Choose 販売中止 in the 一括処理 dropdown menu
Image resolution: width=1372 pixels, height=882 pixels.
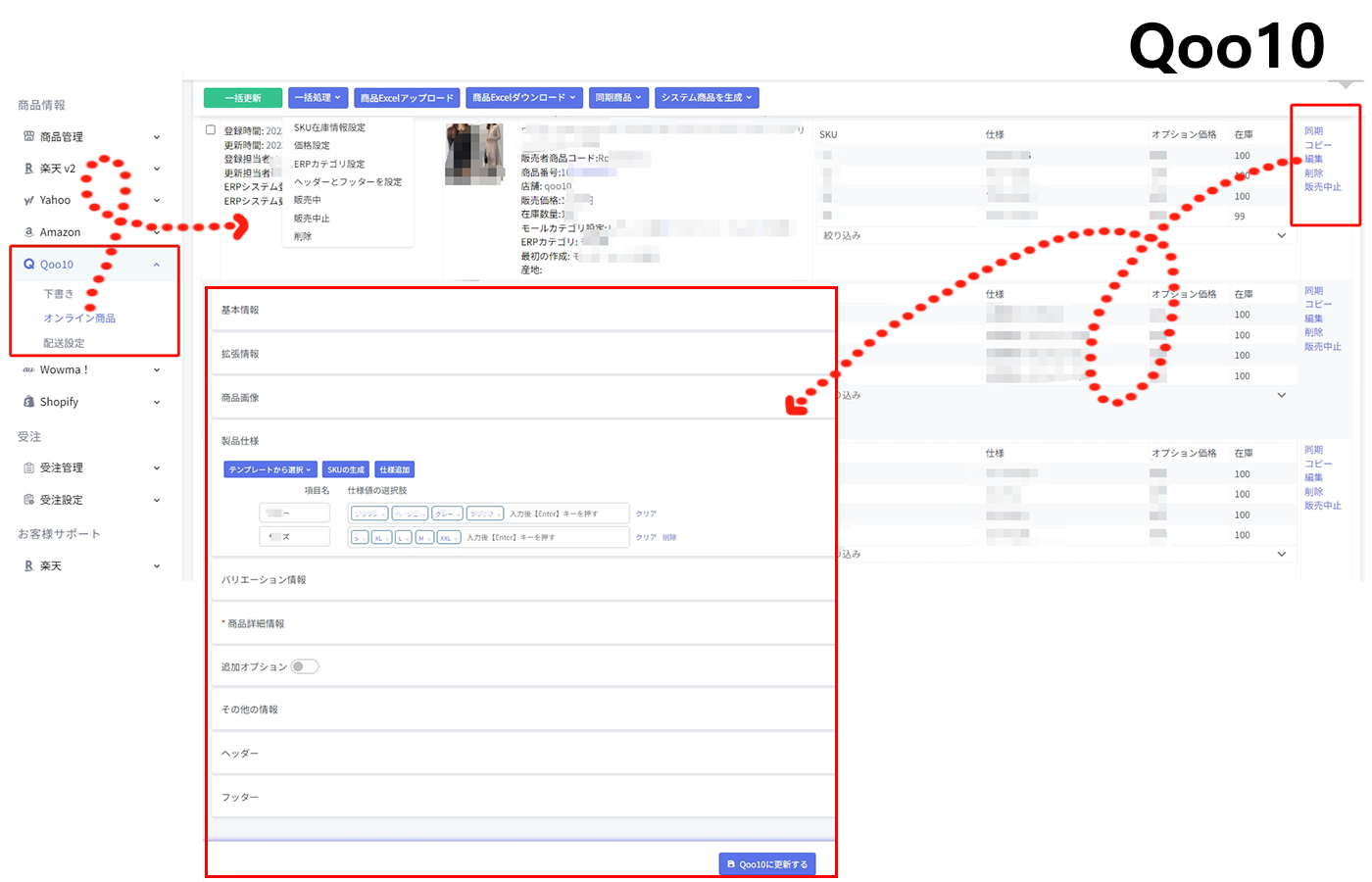312,219
